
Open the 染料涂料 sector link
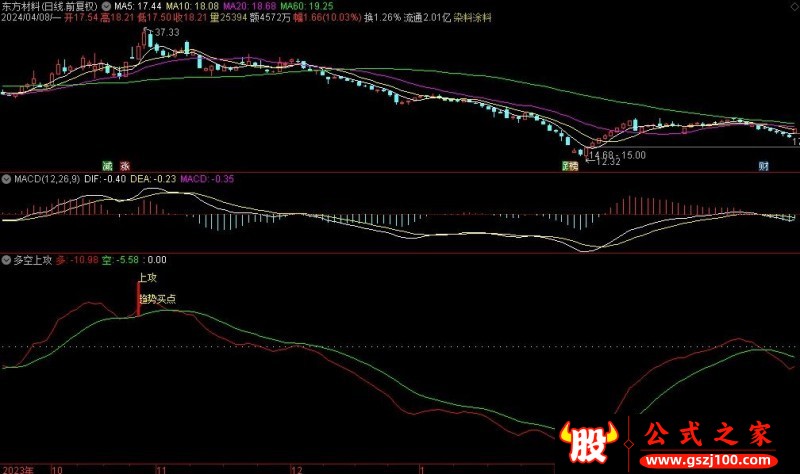tap(472, 18)
